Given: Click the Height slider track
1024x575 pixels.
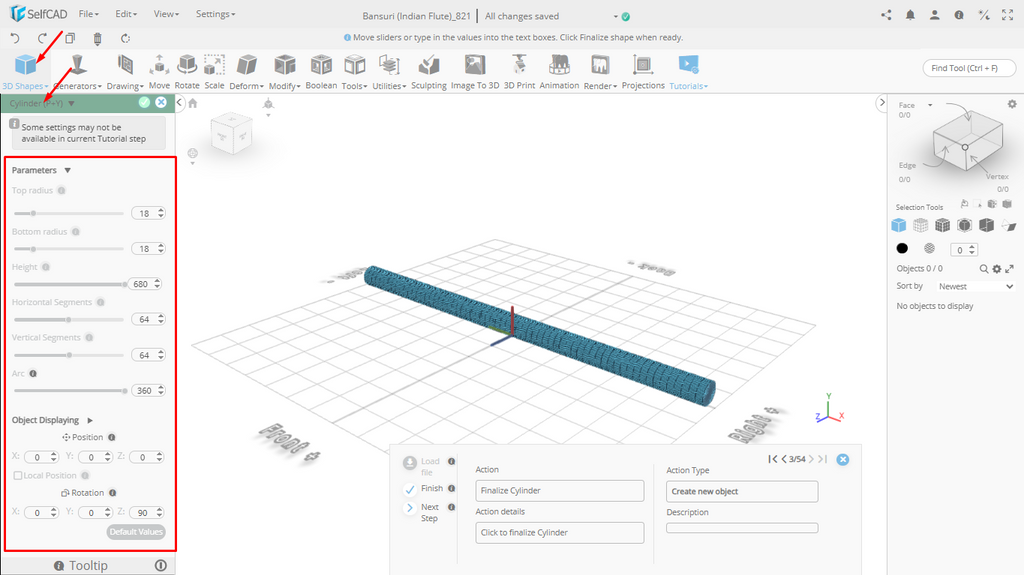Looking at the screenshot, I should 68,284.
